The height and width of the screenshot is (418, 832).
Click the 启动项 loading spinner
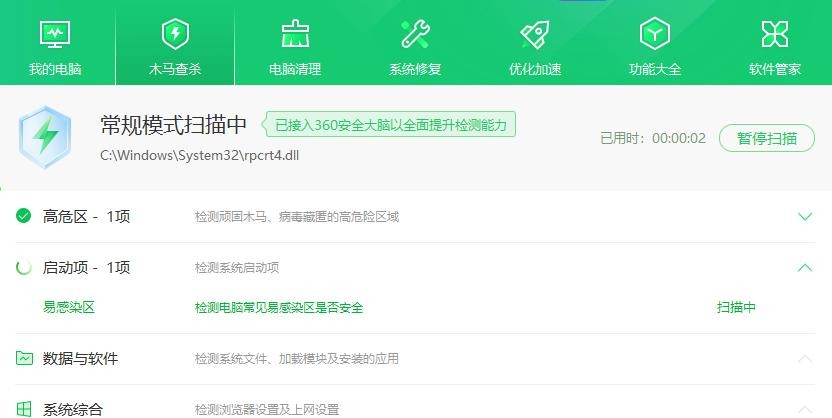[x=24, y=267]
